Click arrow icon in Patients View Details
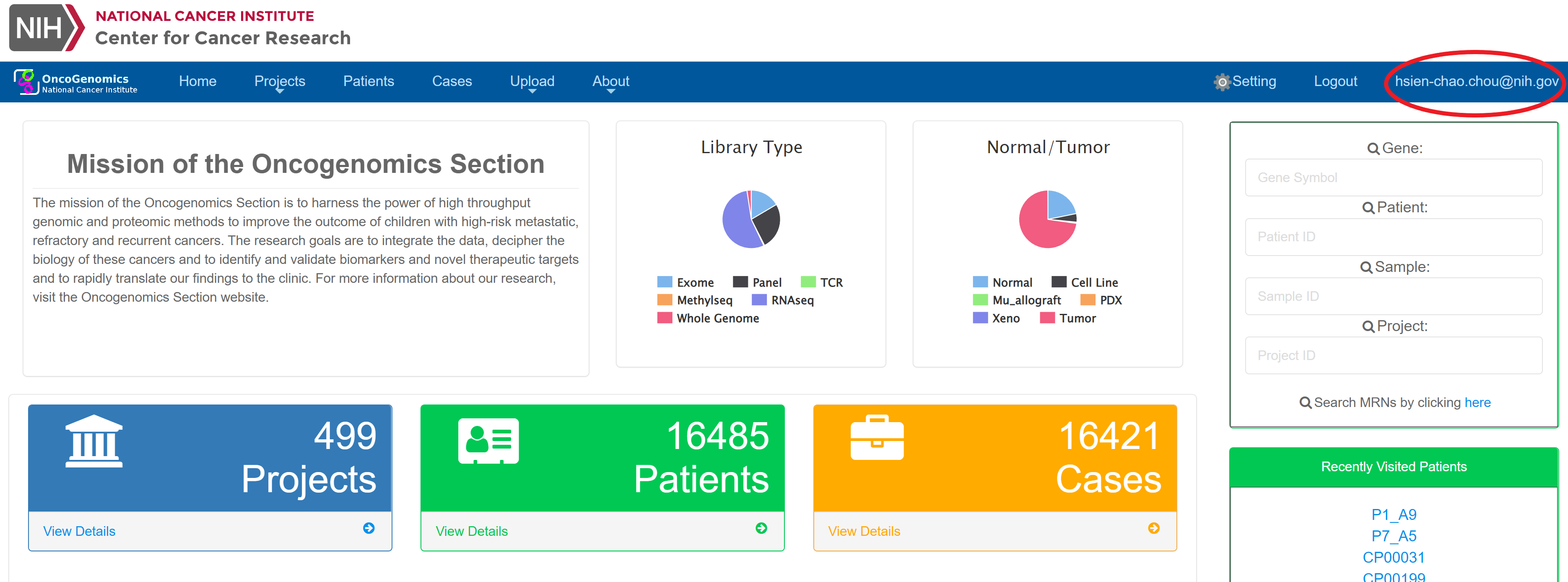The height and width of the screenshot is (582, 1568). pos(761,528)
